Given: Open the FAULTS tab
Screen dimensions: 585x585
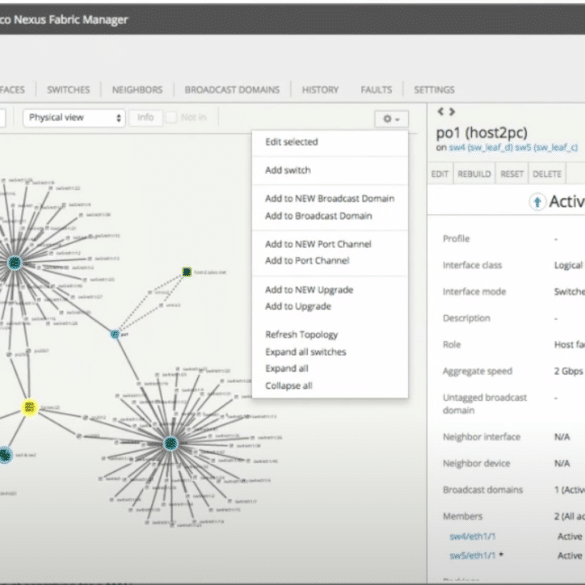Looking at the screenshot, I should [376, 90].
